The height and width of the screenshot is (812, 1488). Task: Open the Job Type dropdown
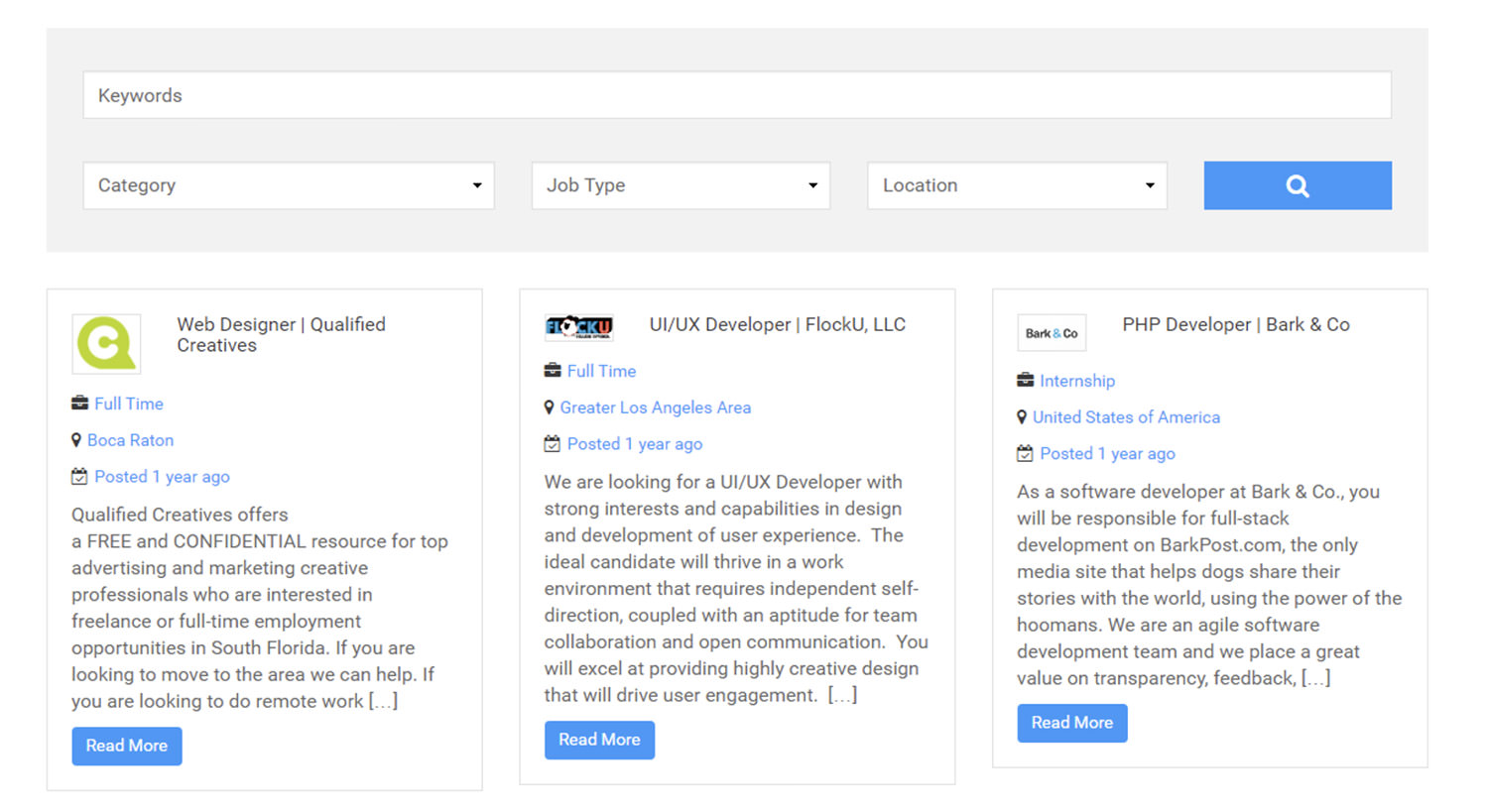point(681,185)
